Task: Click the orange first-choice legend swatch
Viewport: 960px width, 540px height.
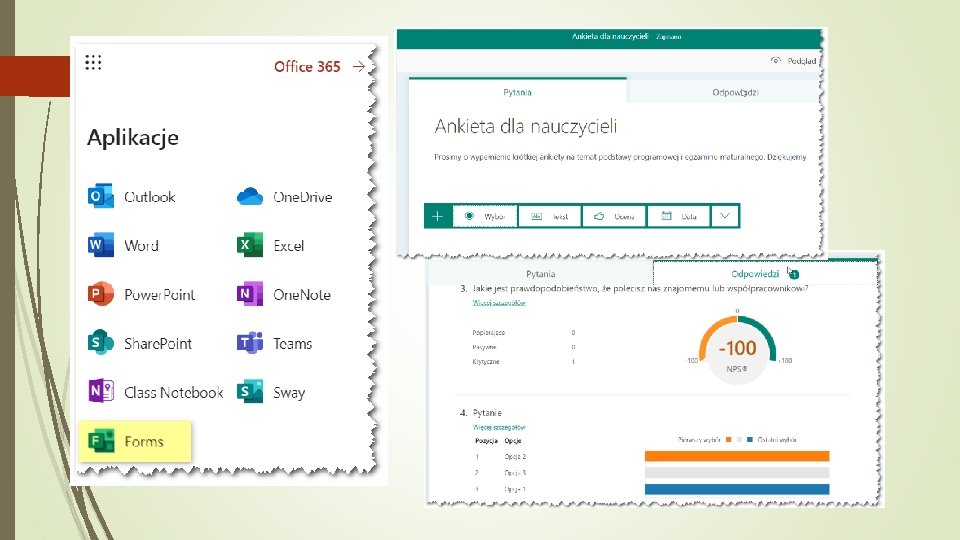Action: (x=729, y=440)
